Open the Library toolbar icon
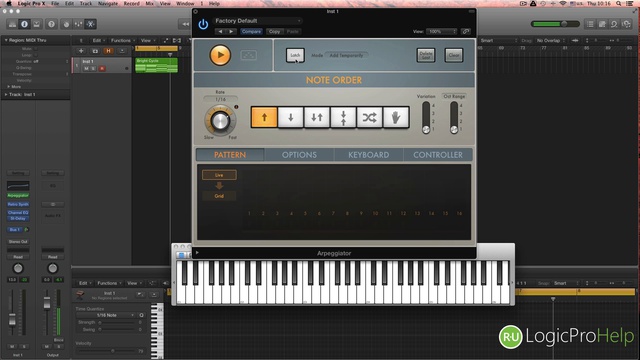640x360 pixels. click(12, 24)
